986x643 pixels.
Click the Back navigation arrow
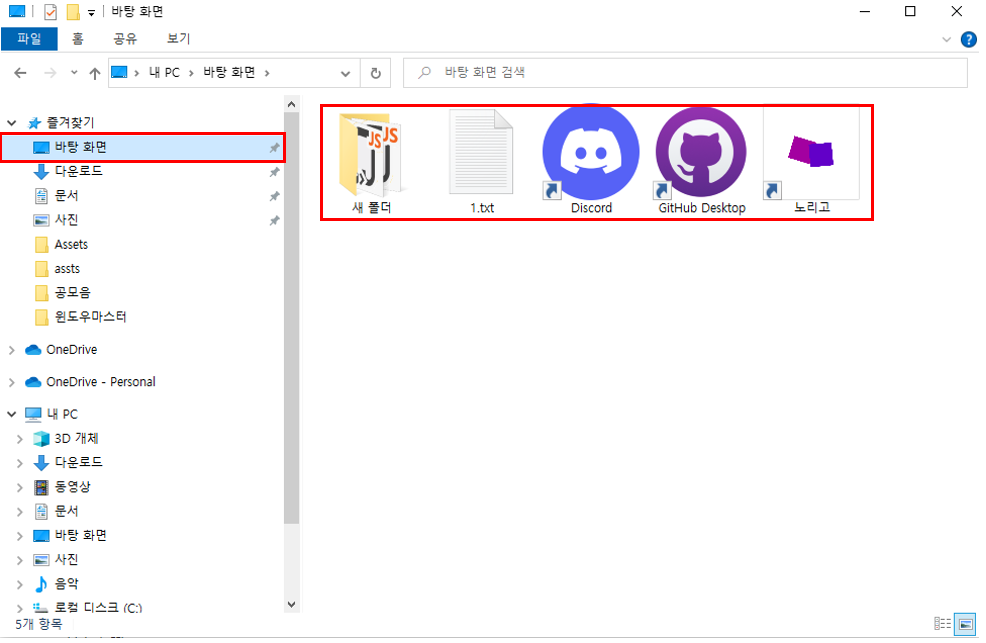point(20,74)
